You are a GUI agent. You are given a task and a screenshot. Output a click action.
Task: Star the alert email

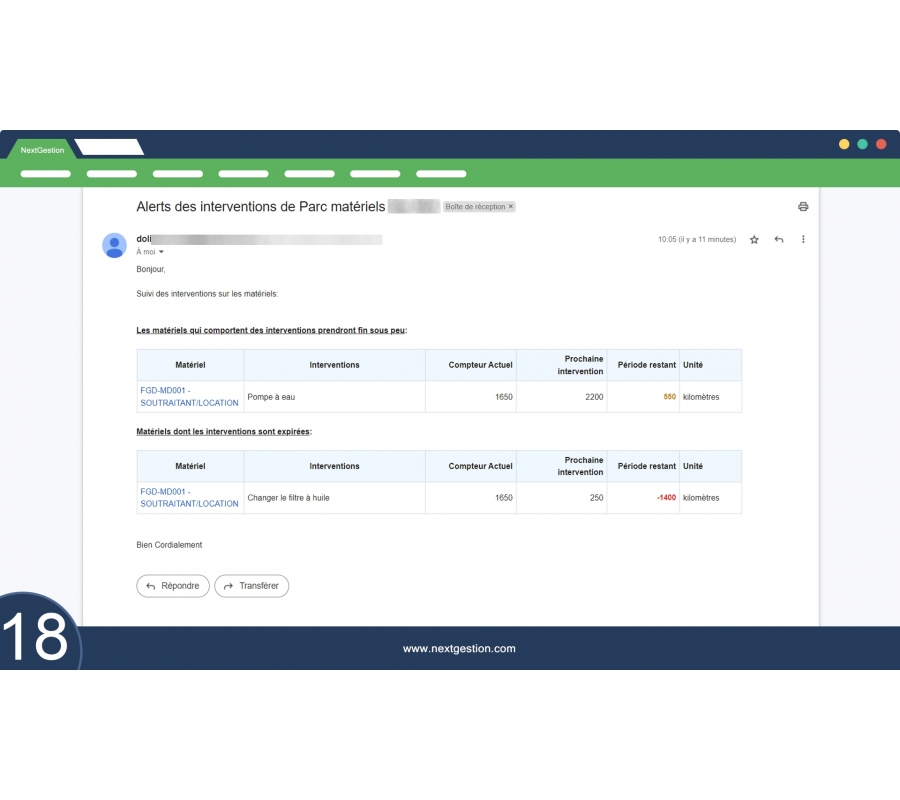[754, 240]
